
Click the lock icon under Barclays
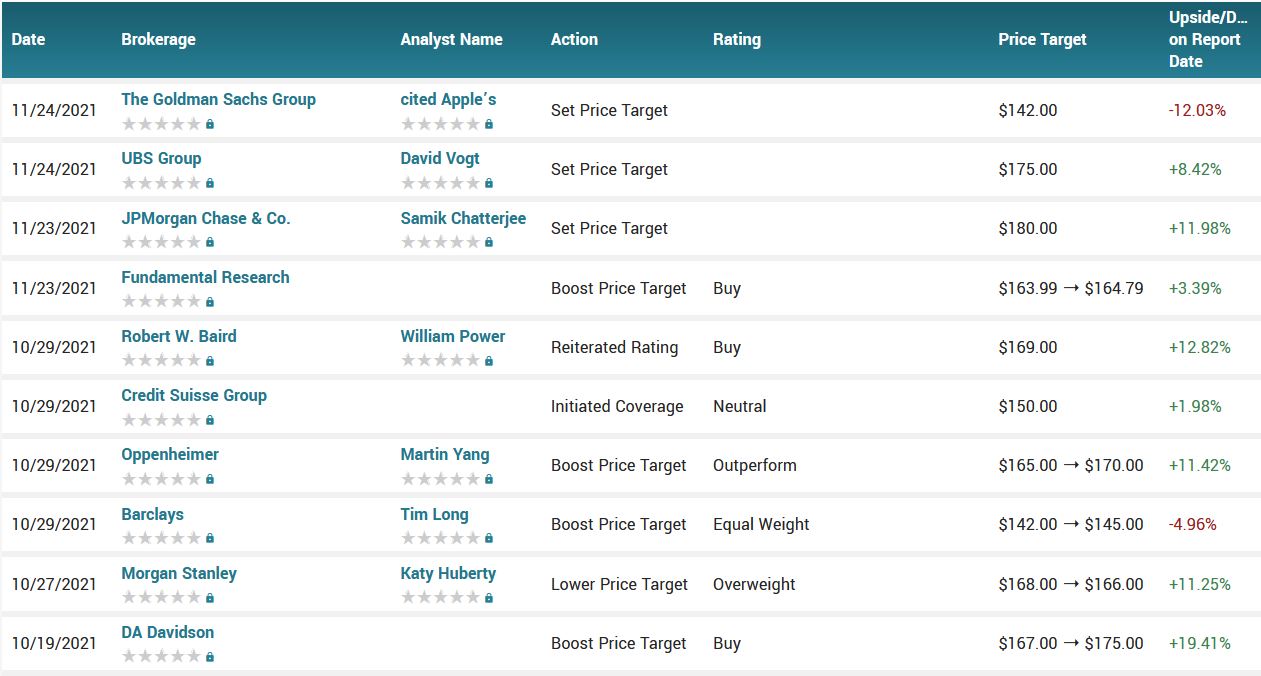click(210, 539)
